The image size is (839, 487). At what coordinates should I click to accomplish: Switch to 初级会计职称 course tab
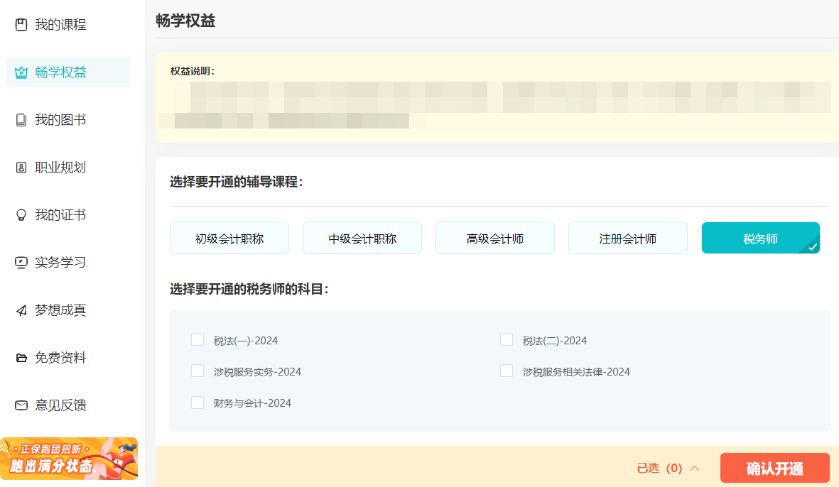229,238
